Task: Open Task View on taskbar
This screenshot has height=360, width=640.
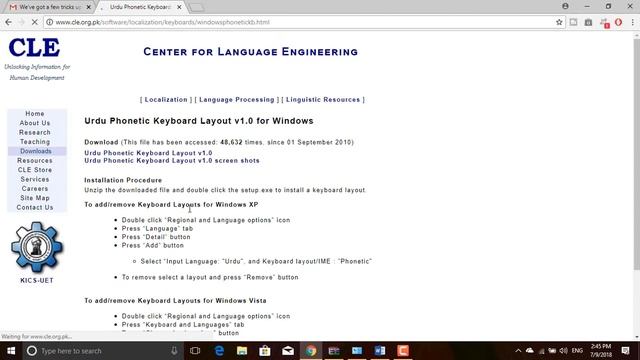Action: [x=195, y=351]
